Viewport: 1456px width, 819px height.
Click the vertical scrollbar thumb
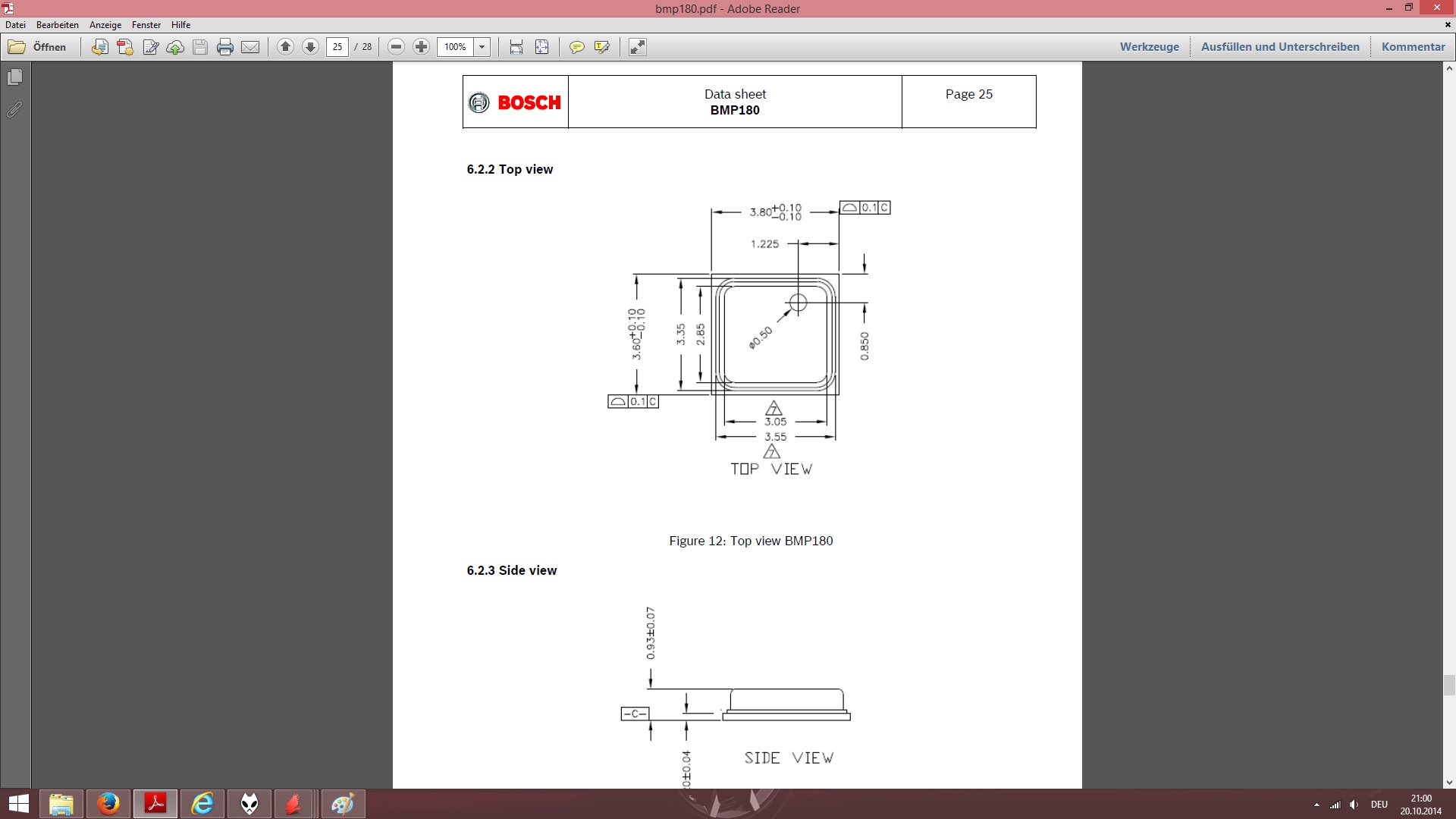(x=1449, y=685)
